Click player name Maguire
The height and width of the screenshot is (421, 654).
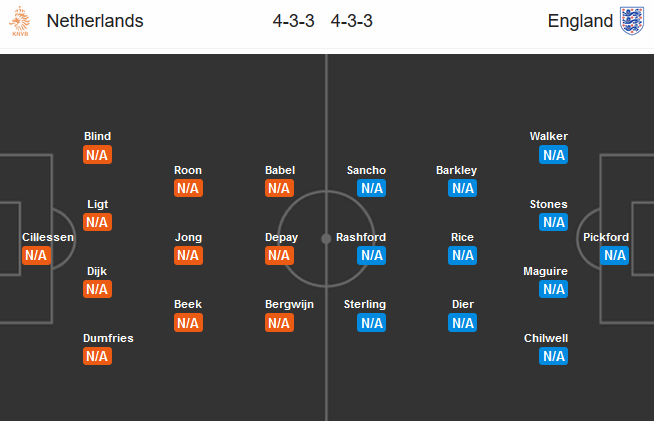point(545,271)
